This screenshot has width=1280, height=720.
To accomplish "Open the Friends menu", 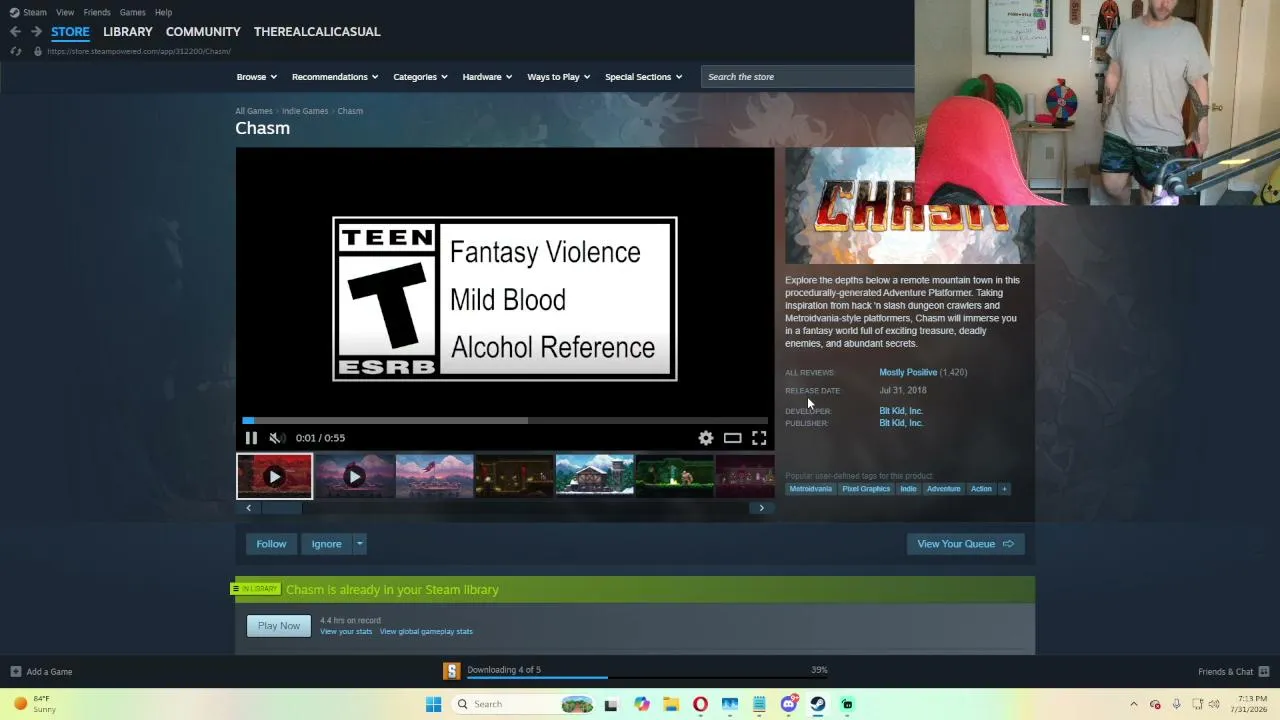I will (97, 12).
